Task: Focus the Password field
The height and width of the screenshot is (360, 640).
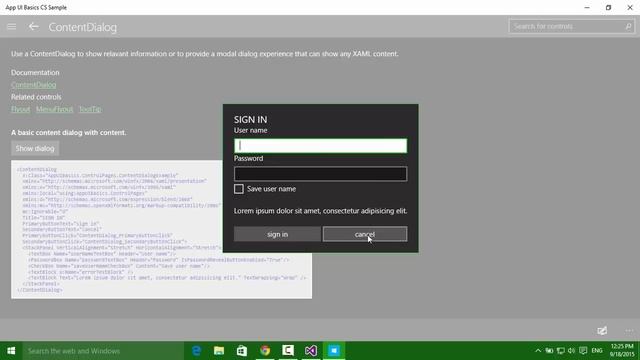Action: [x=320, y=174]
